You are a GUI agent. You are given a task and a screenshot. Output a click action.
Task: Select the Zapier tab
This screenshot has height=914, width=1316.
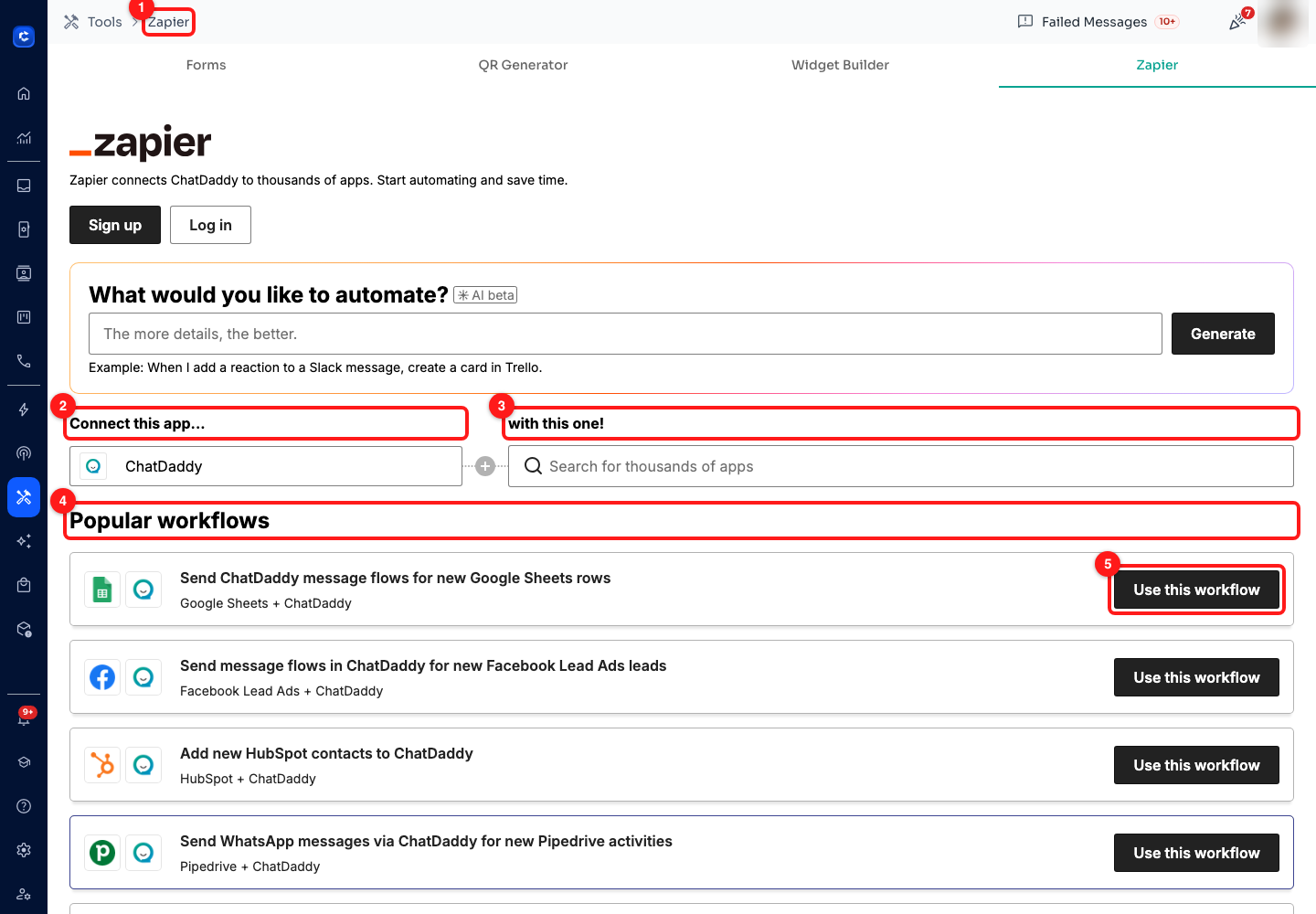pos(1157,65)
